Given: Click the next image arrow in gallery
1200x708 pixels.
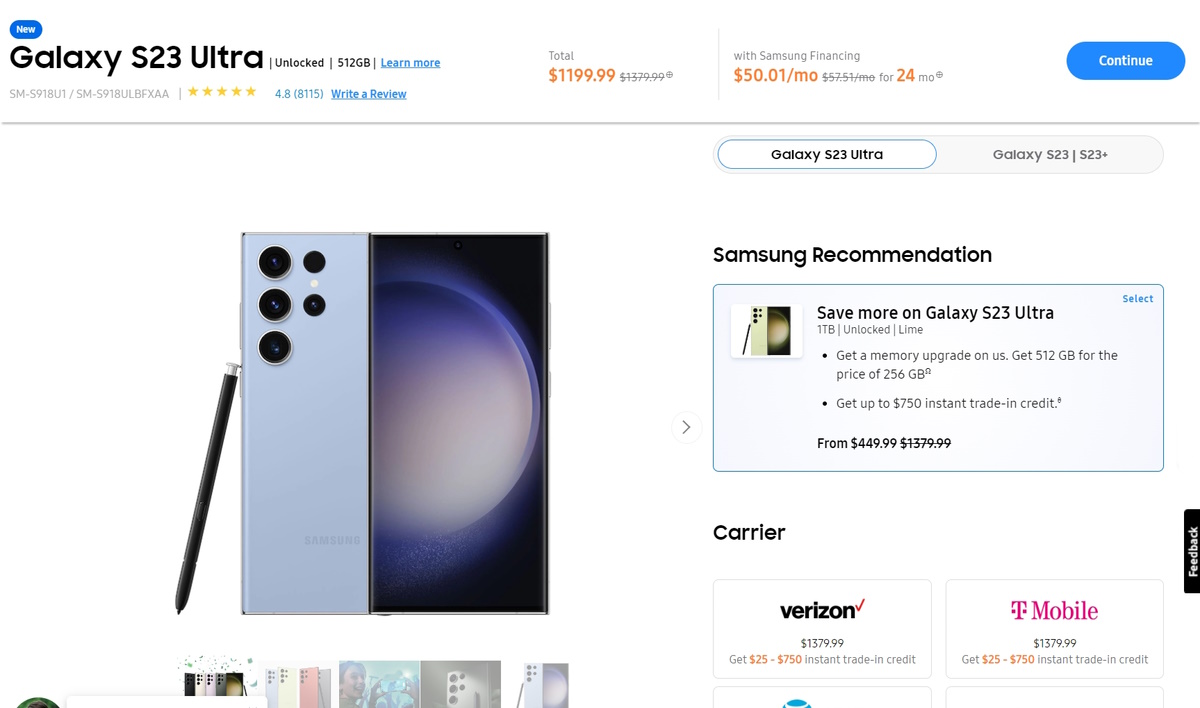Looking at the screenshot, I should (x=686, y=427).
